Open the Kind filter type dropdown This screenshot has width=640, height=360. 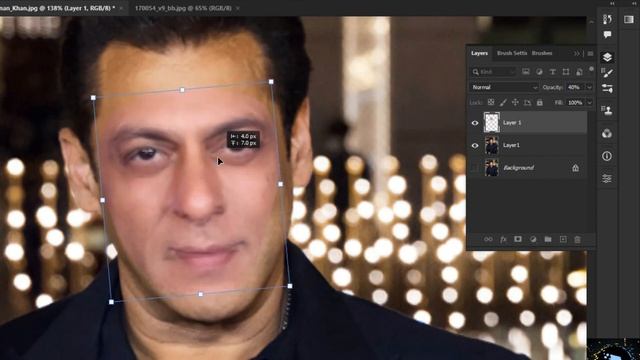(493, 72)
